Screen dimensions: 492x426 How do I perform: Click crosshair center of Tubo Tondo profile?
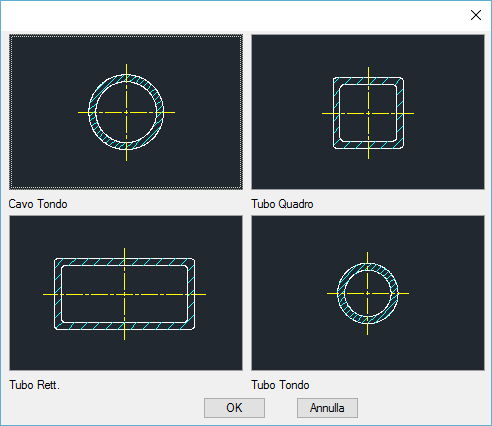click(x=368, y=293)
